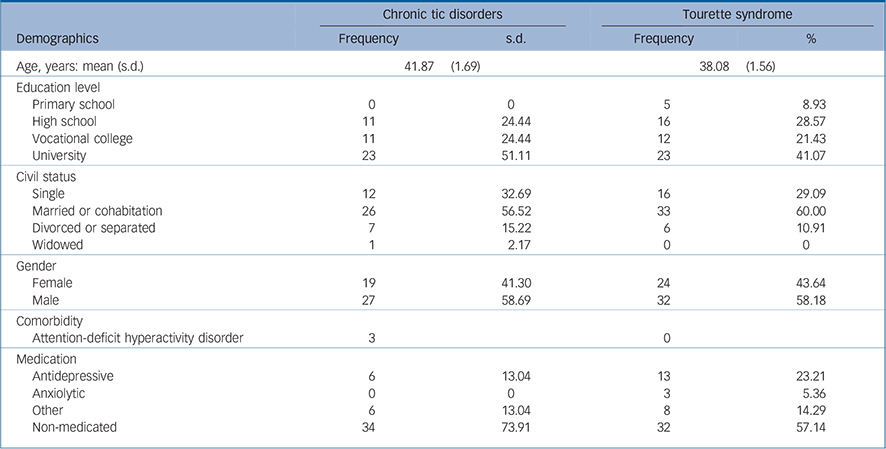Click the frequency 13 in Antidepressive row
The image size is (886, 449).
click(x=664, y=376)
